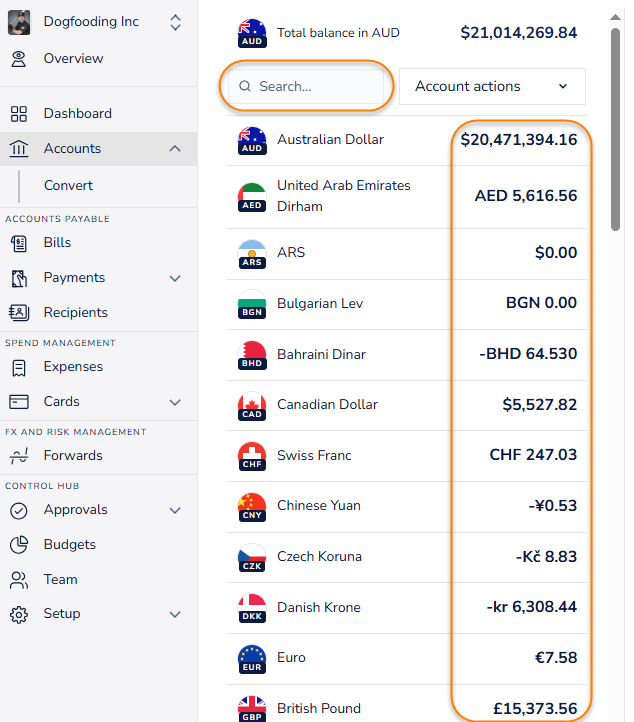The image size is (634, 722).
Task: Expand the Cards submenu chevron
Action: tap(175, 402)
